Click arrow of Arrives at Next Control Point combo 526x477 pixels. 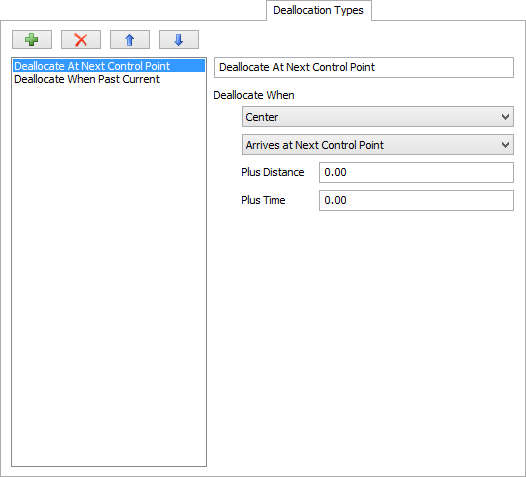(x=505, y=145)
